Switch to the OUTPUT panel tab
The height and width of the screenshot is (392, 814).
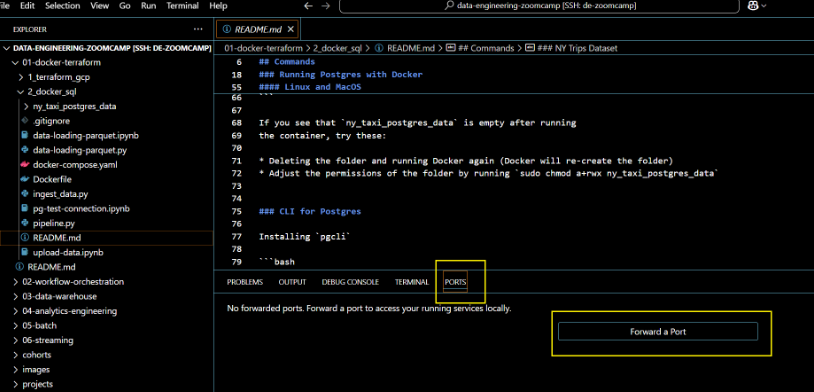click(x=292, y=282)
